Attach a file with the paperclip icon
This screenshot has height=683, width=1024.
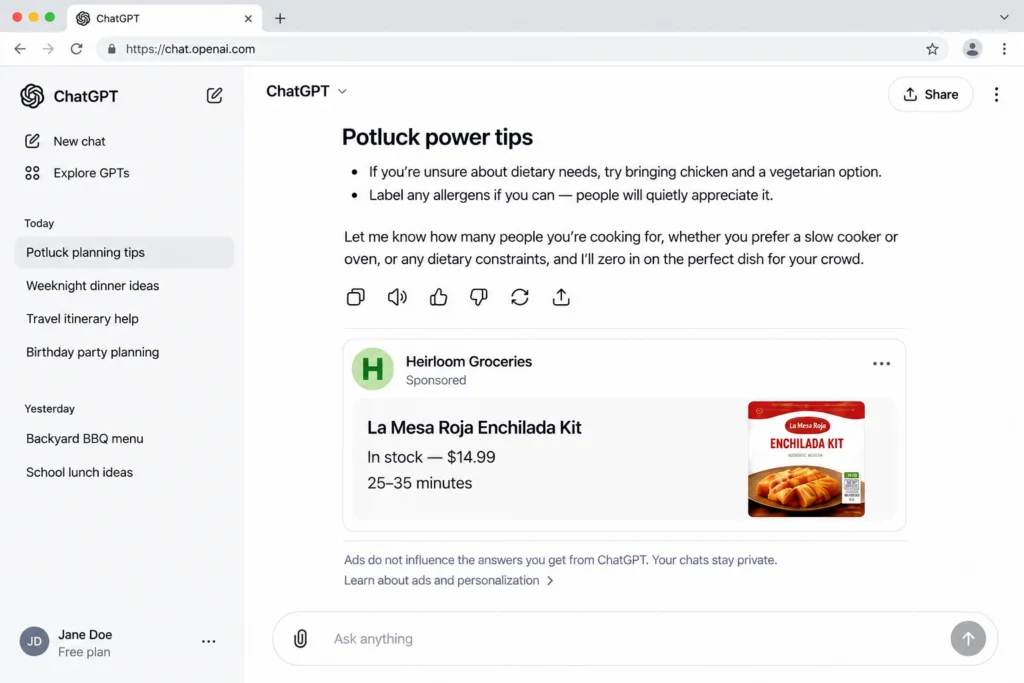300,639
